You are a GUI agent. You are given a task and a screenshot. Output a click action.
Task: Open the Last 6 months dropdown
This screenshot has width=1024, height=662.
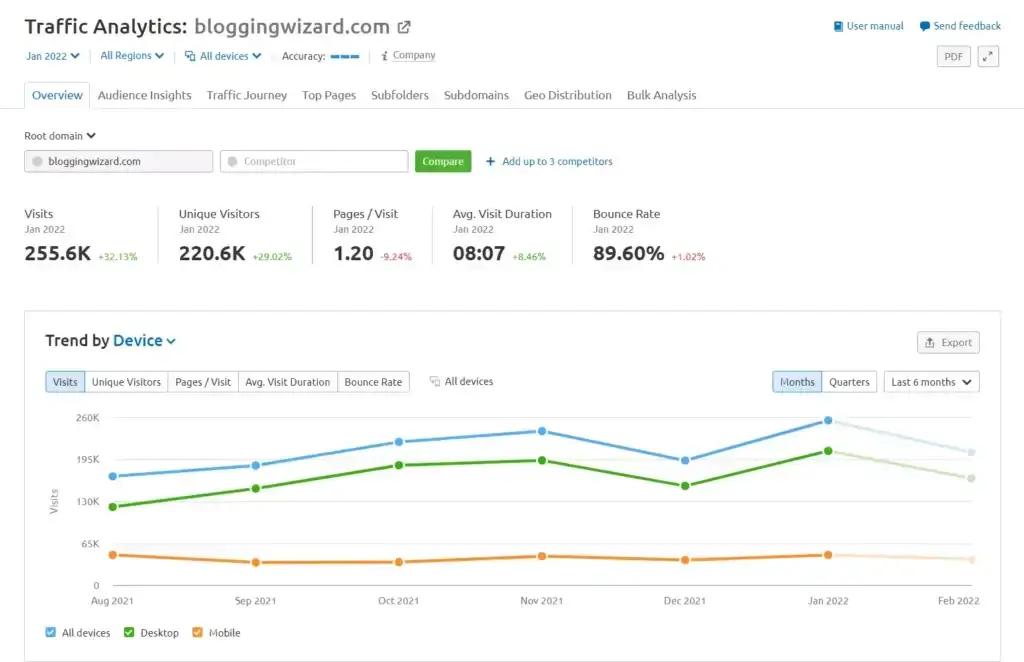click(931, 381)
